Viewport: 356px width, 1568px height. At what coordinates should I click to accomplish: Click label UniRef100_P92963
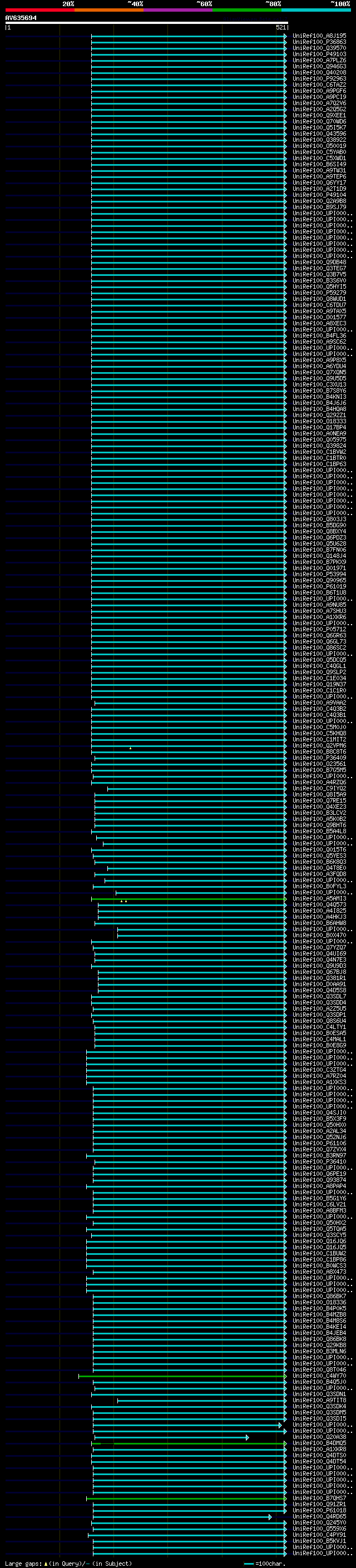[x=319, y=78]
